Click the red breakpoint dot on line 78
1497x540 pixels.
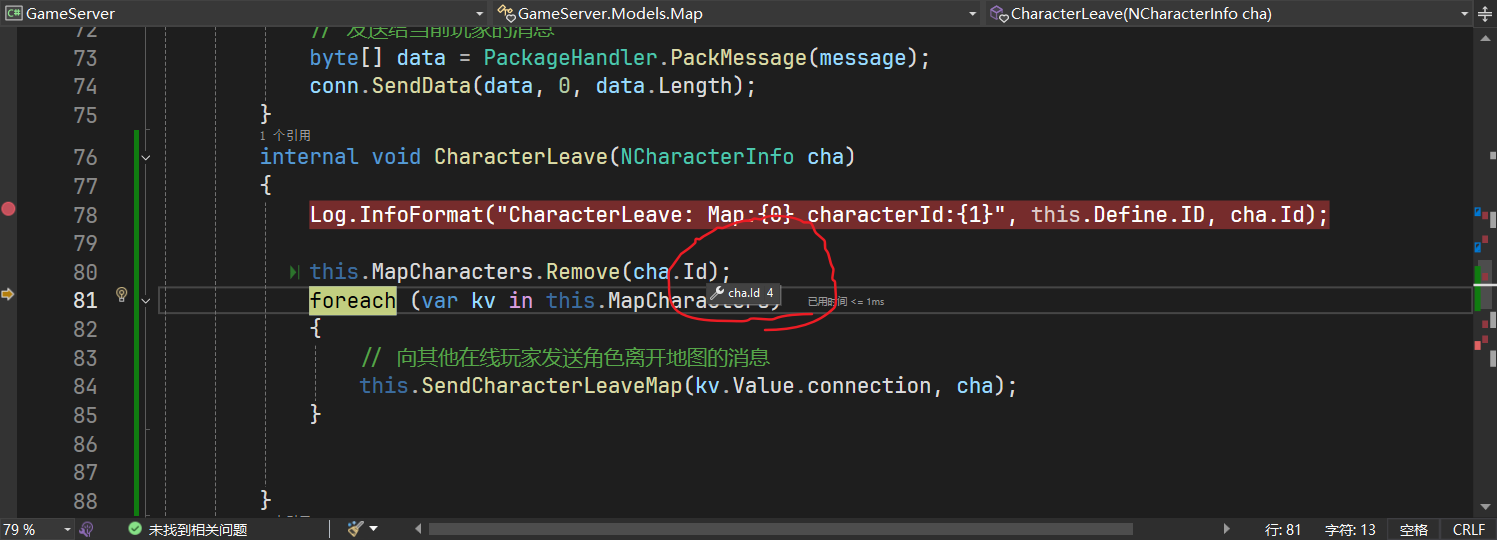(x=8, y=209)
